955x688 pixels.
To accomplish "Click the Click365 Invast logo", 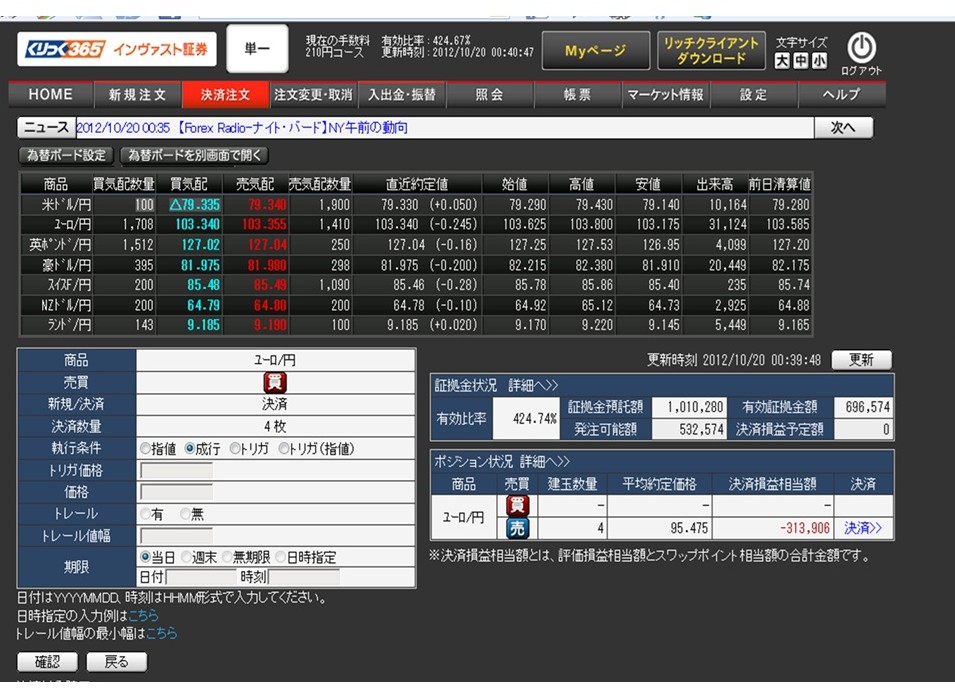I will pos(117,49).
